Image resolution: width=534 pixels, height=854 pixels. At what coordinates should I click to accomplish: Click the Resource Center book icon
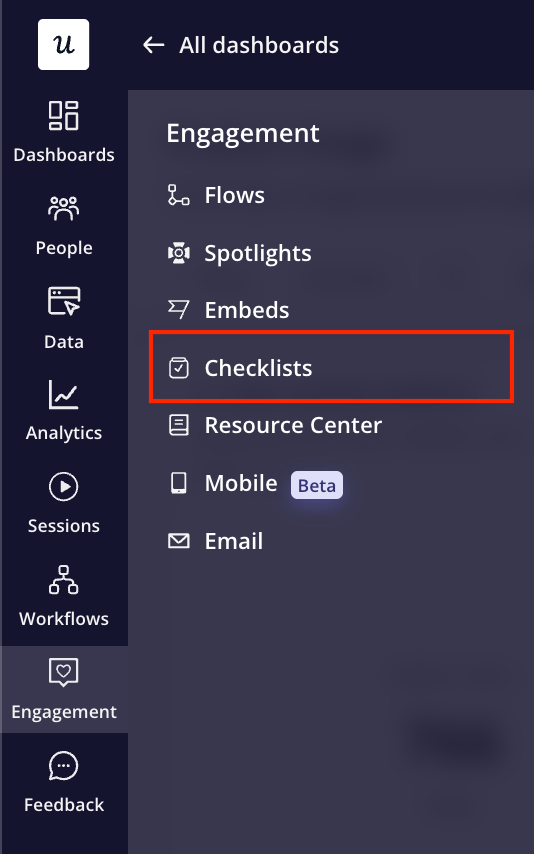pyautogui.click(x=178, y=425)
